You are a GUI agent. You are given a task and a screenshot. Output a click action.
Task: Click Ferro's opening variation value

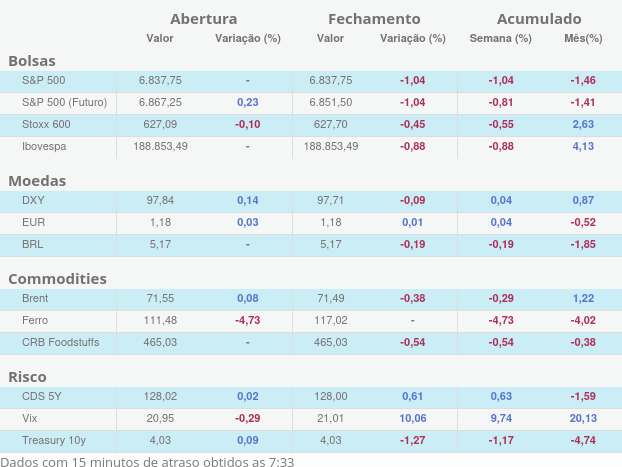(247, 320)
